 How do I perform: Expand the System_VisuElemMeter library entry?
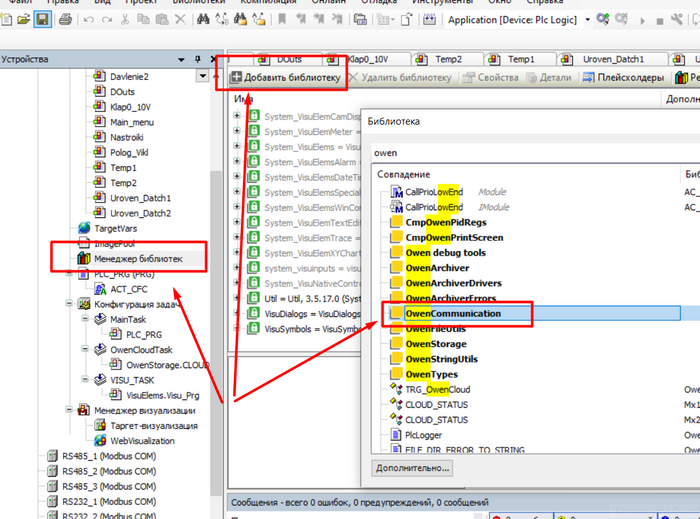pyautogui.click(x=238, y=131)
